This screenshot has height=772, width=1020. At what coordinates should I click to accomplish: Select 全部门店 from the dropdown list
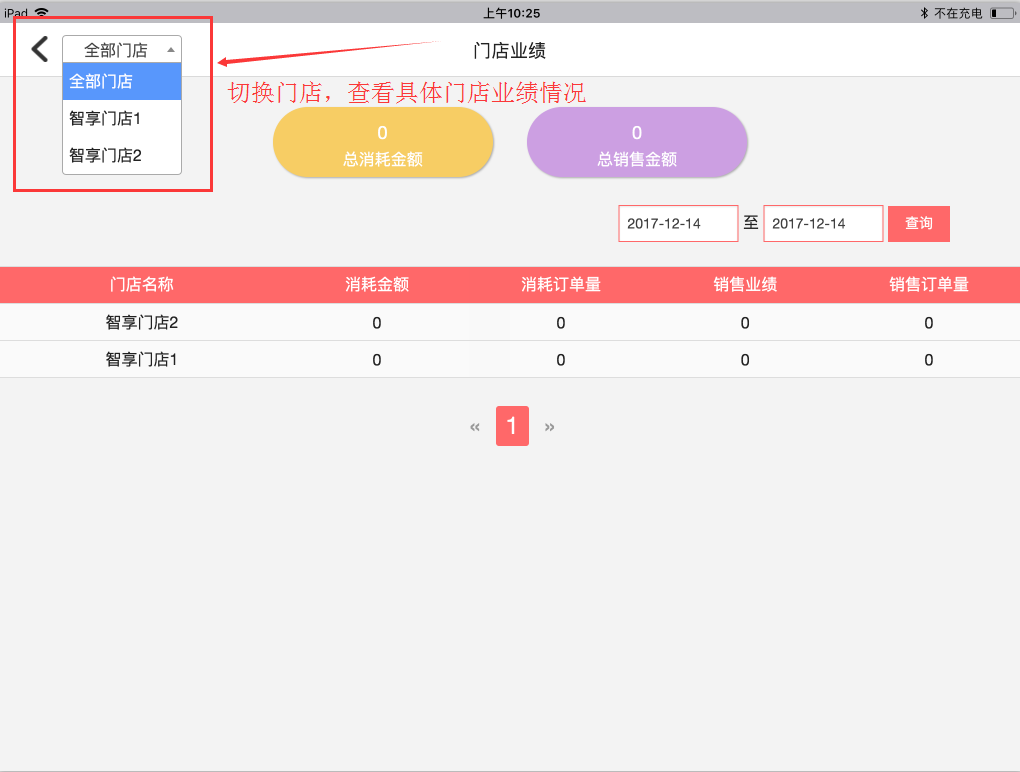(x=122, y=81)
